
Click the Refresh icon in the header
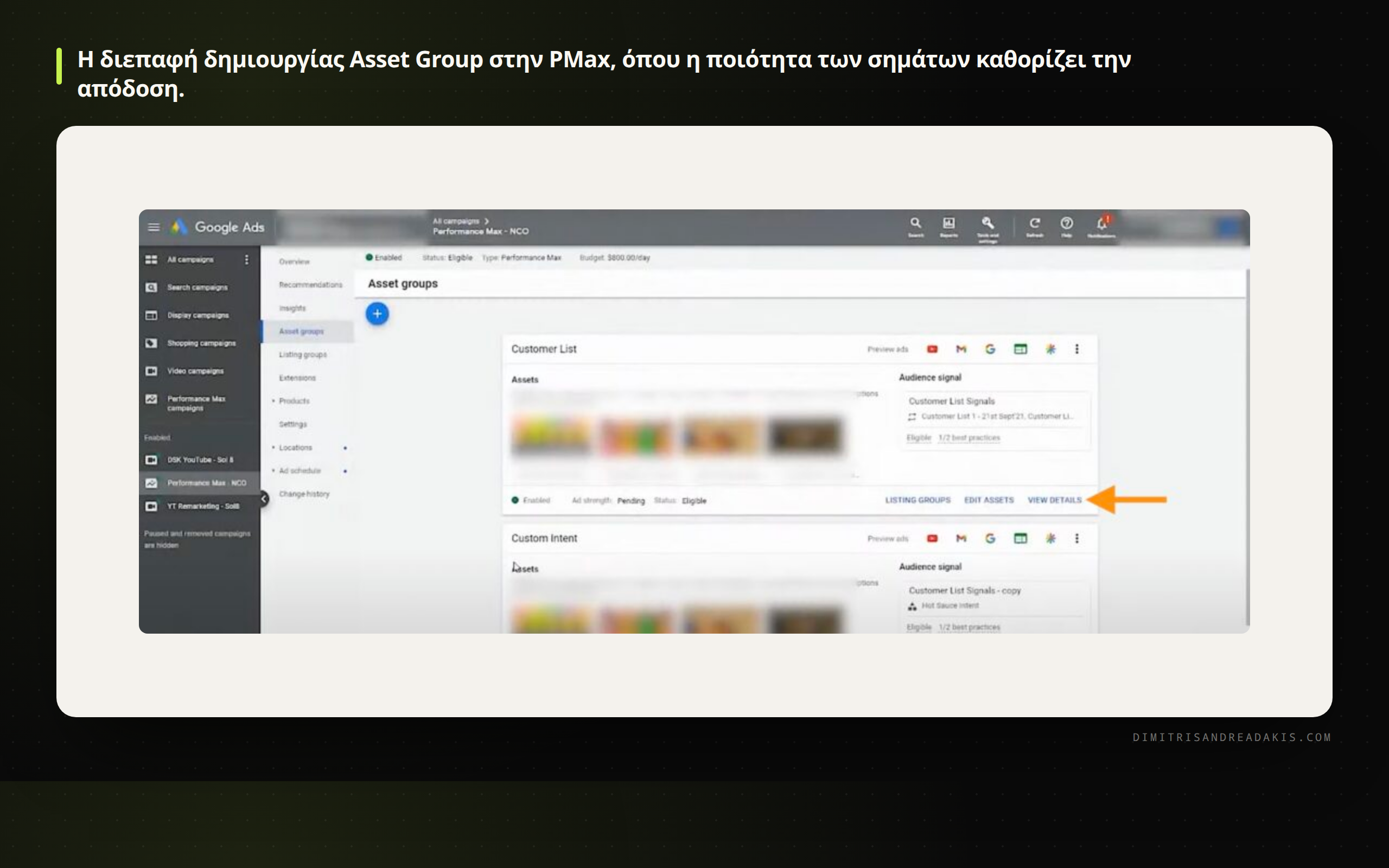coord(1034,226)
